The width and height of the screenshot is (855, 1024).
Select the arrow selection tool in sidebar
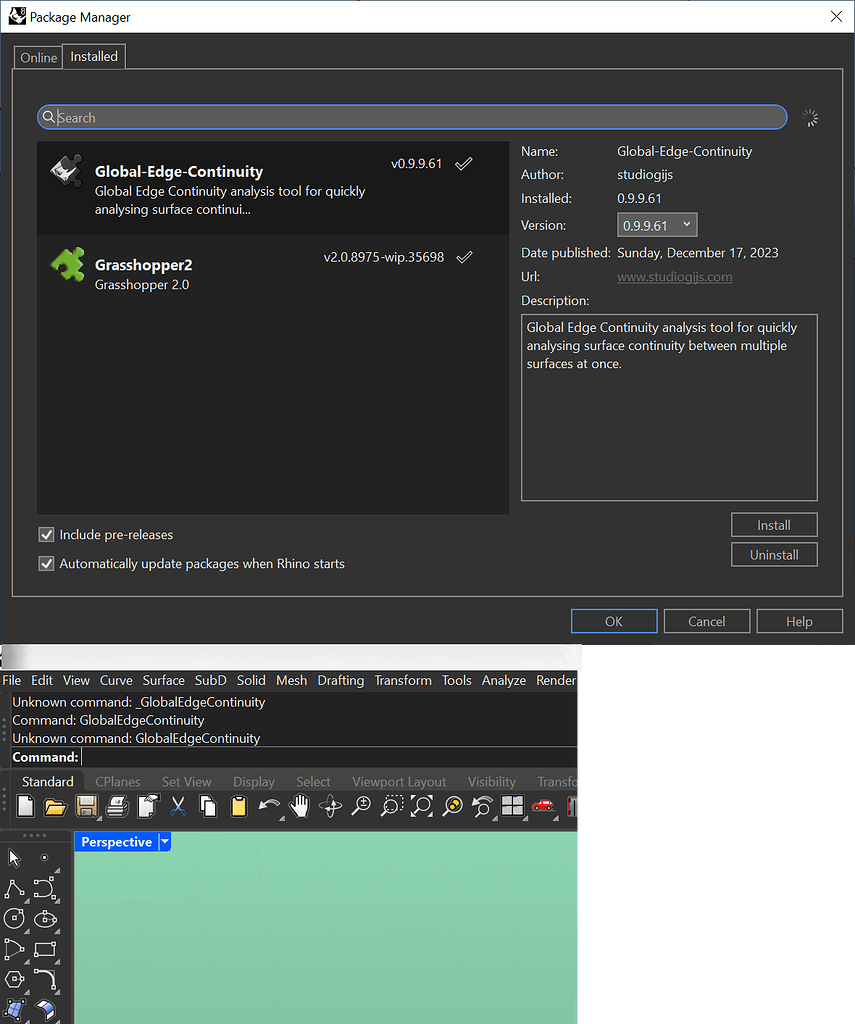point(13,857)
